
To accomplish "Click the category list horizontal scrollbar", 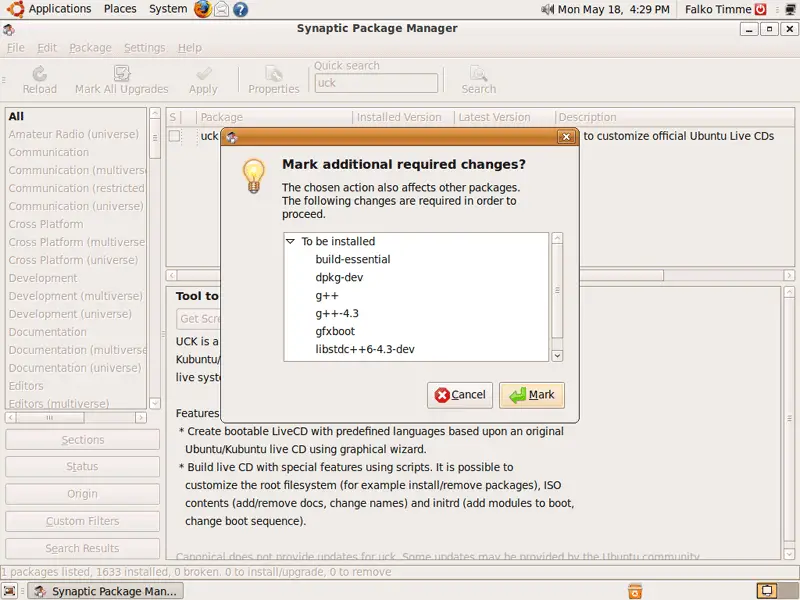I will click(x=50, y=418).
